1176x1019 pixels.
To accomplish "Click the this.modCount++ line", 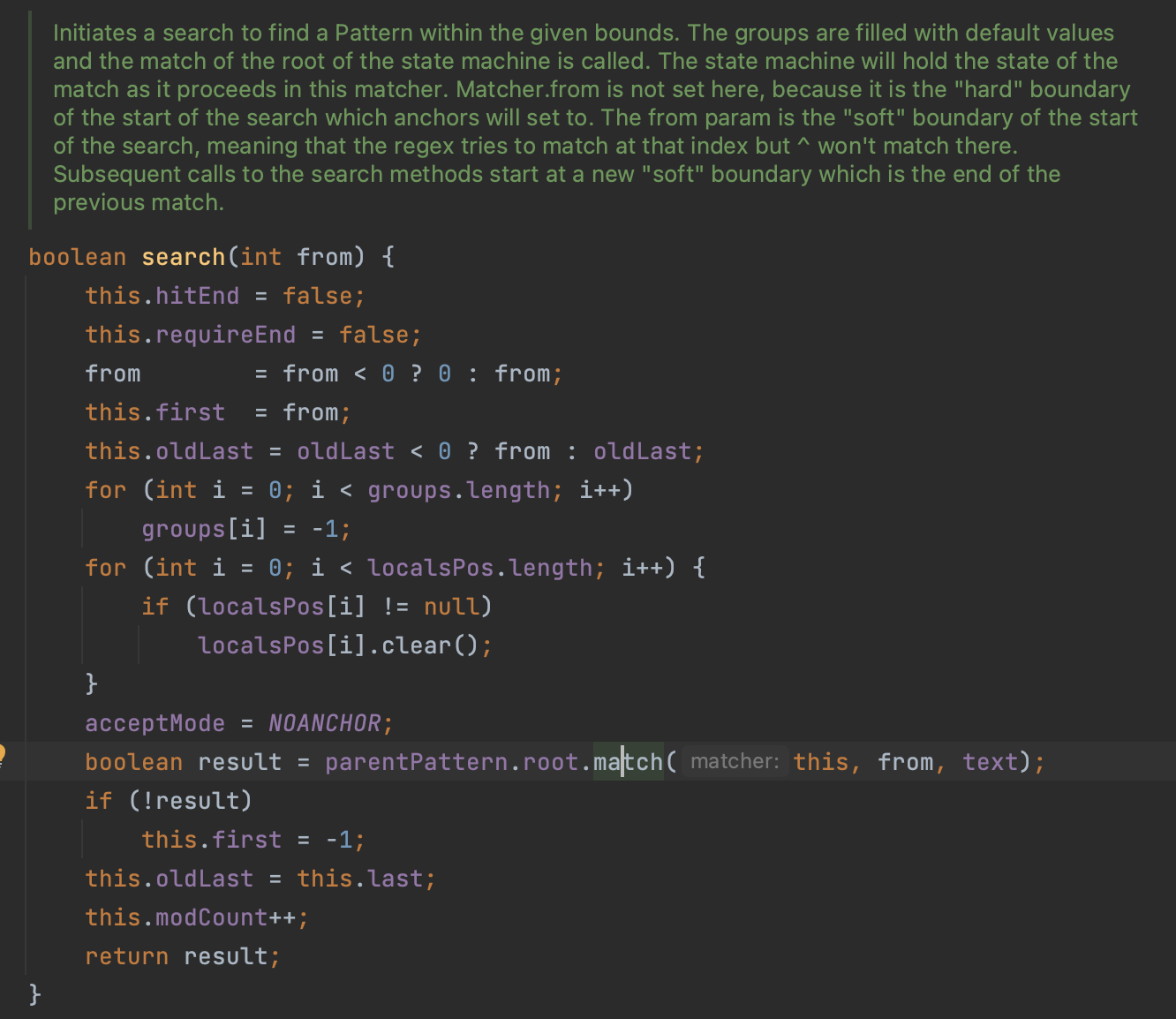I will (x=197, y=917).
